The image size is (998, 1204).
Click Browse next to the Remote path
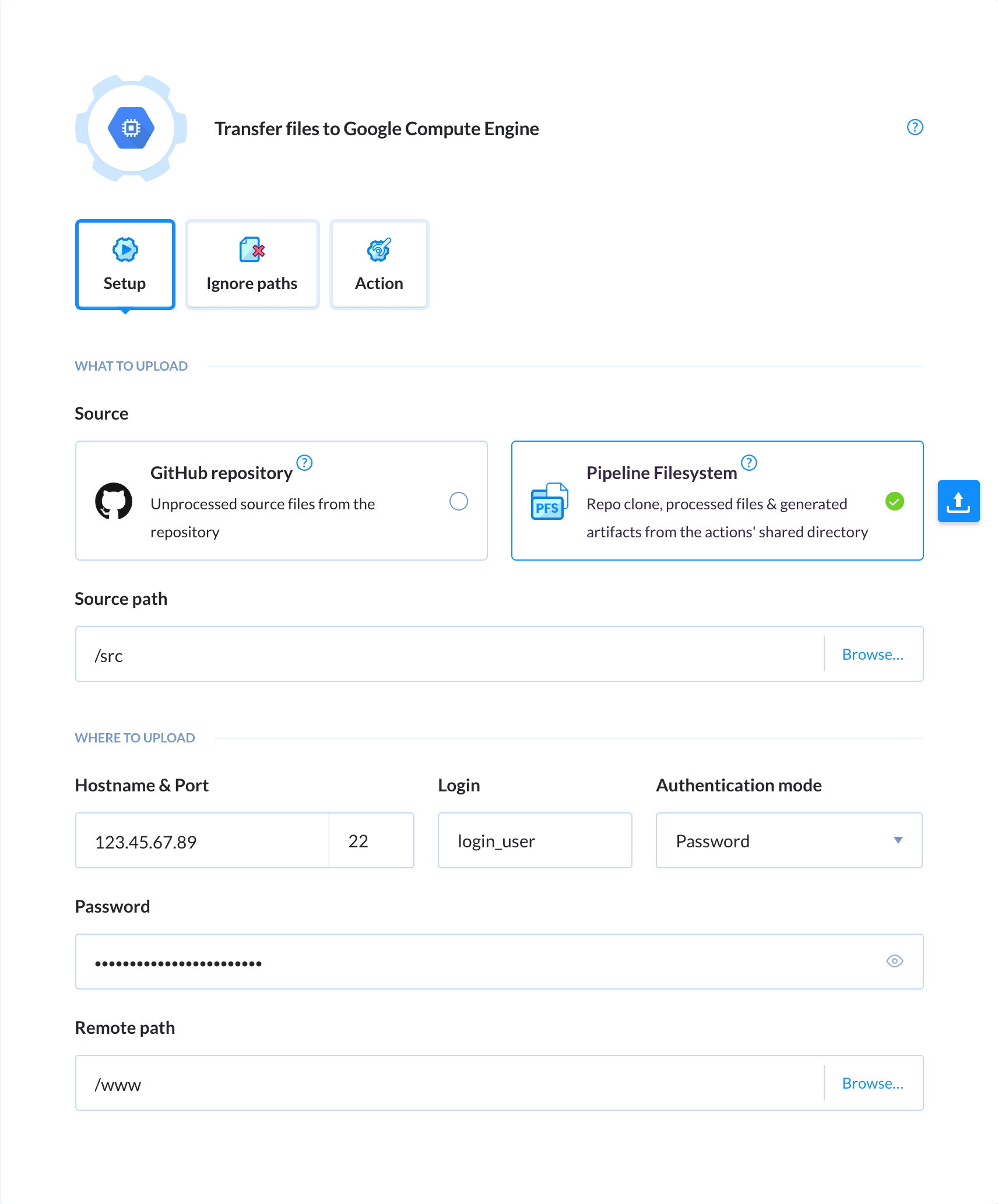pos(873,1083)
